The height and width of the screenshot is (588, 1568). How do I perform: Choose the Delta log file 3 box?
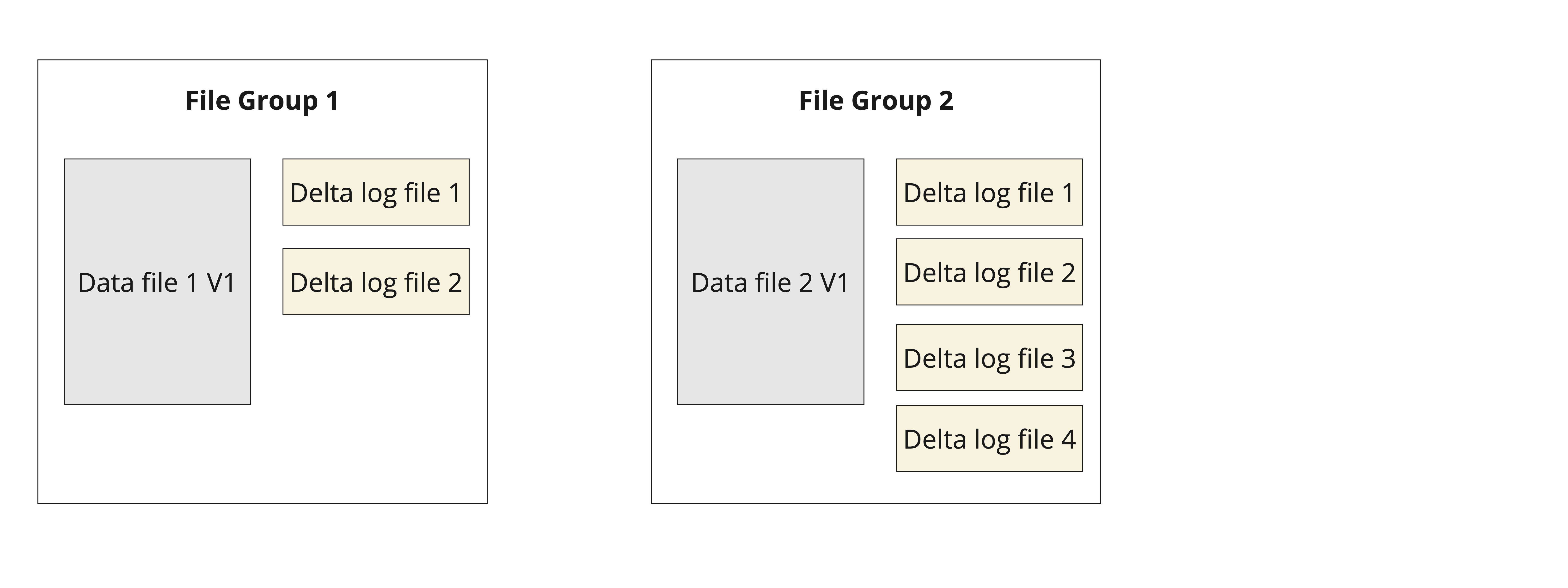point(989,358)
